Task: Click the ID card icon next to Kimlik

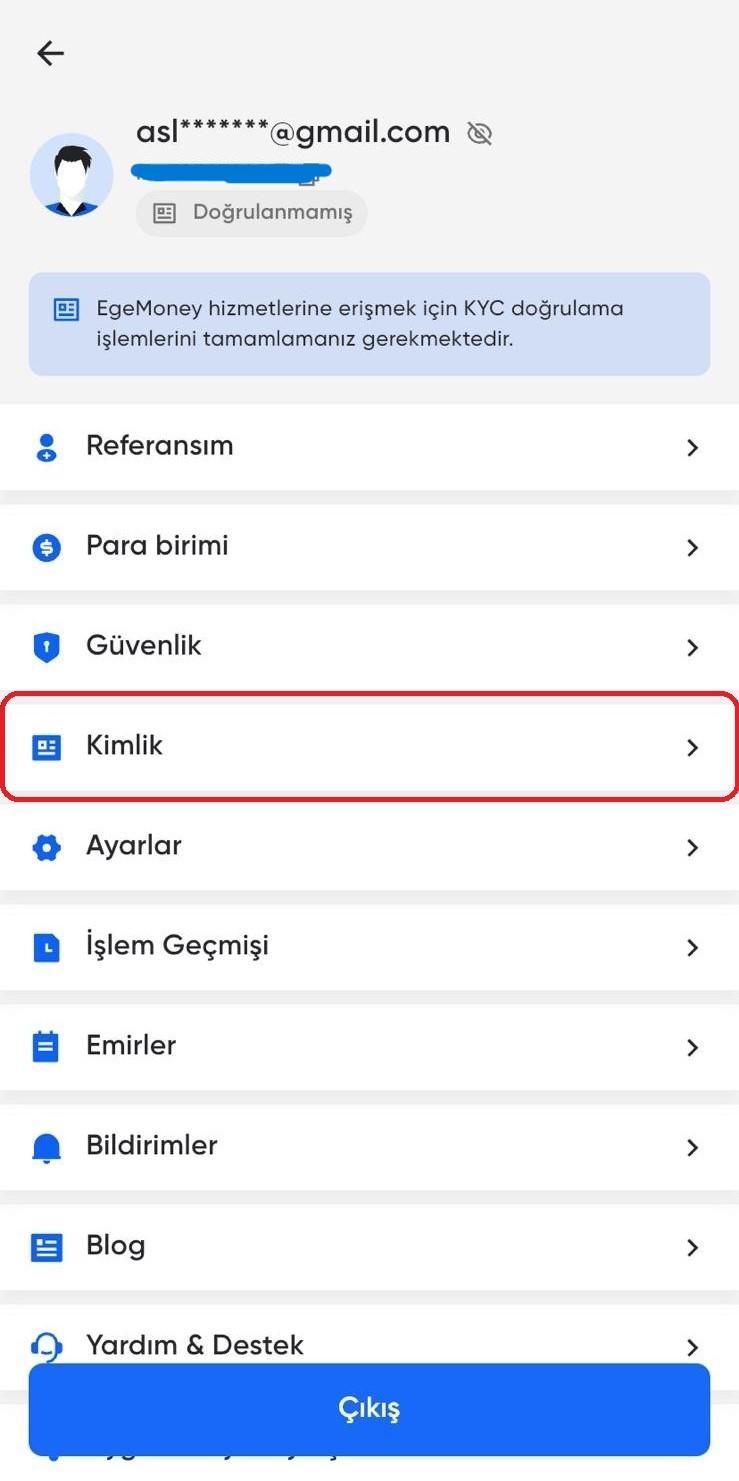Action: [x=46, y=747]
